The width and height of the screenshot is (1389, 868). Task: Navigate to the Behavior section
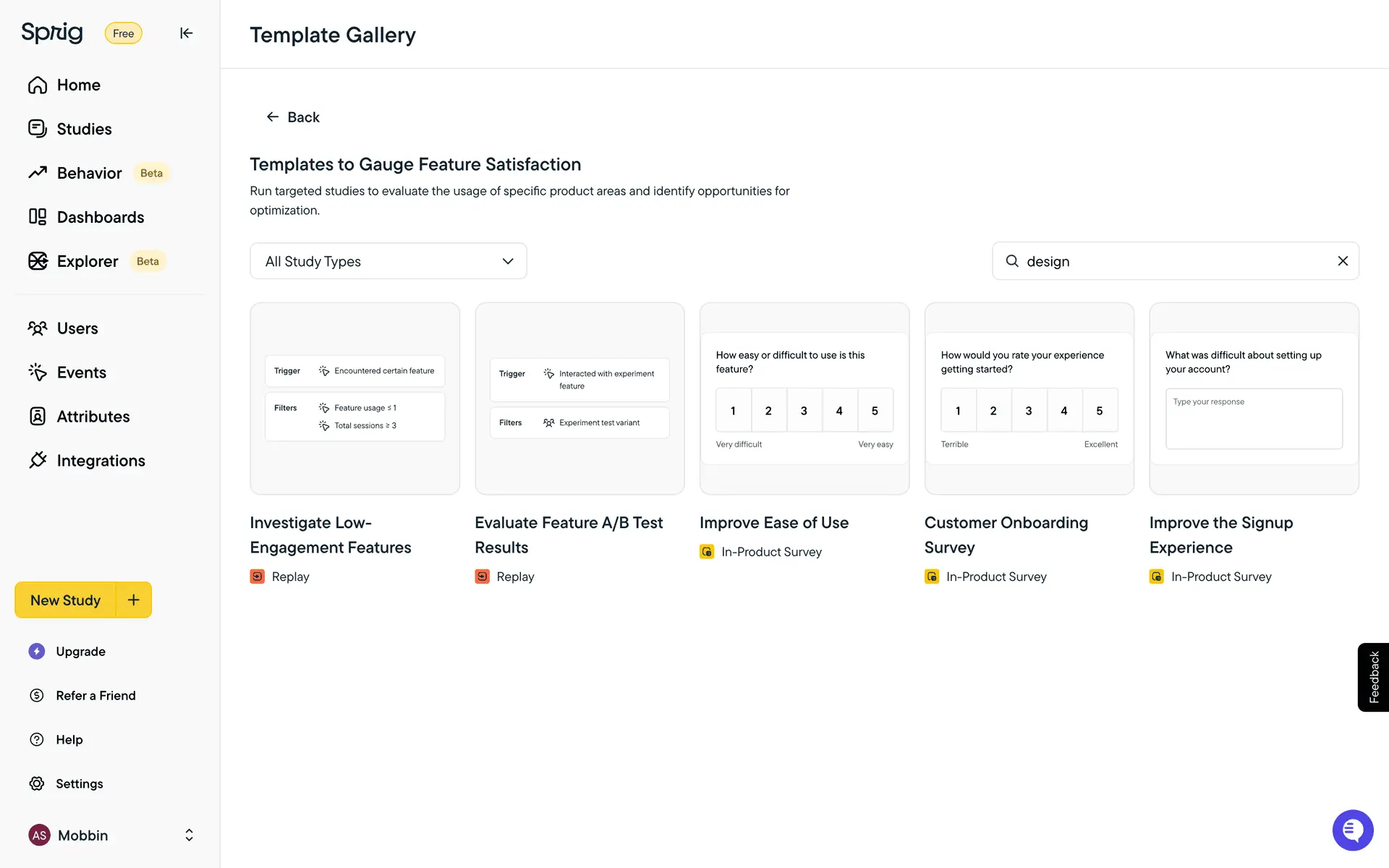click(x=89, y=174)
